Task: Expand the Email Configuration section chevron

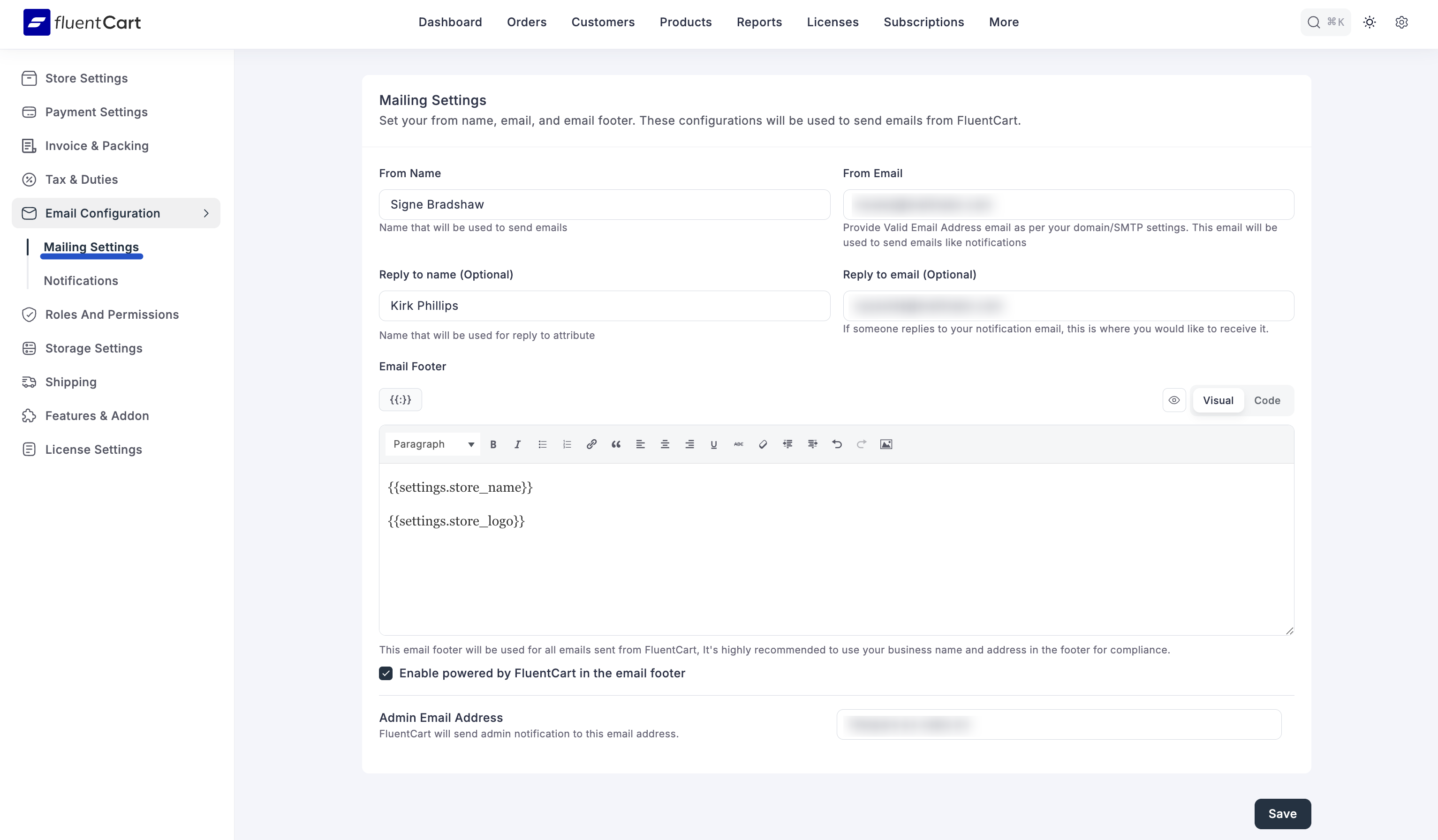Action: pyautogui.click(x=206, y=213)
